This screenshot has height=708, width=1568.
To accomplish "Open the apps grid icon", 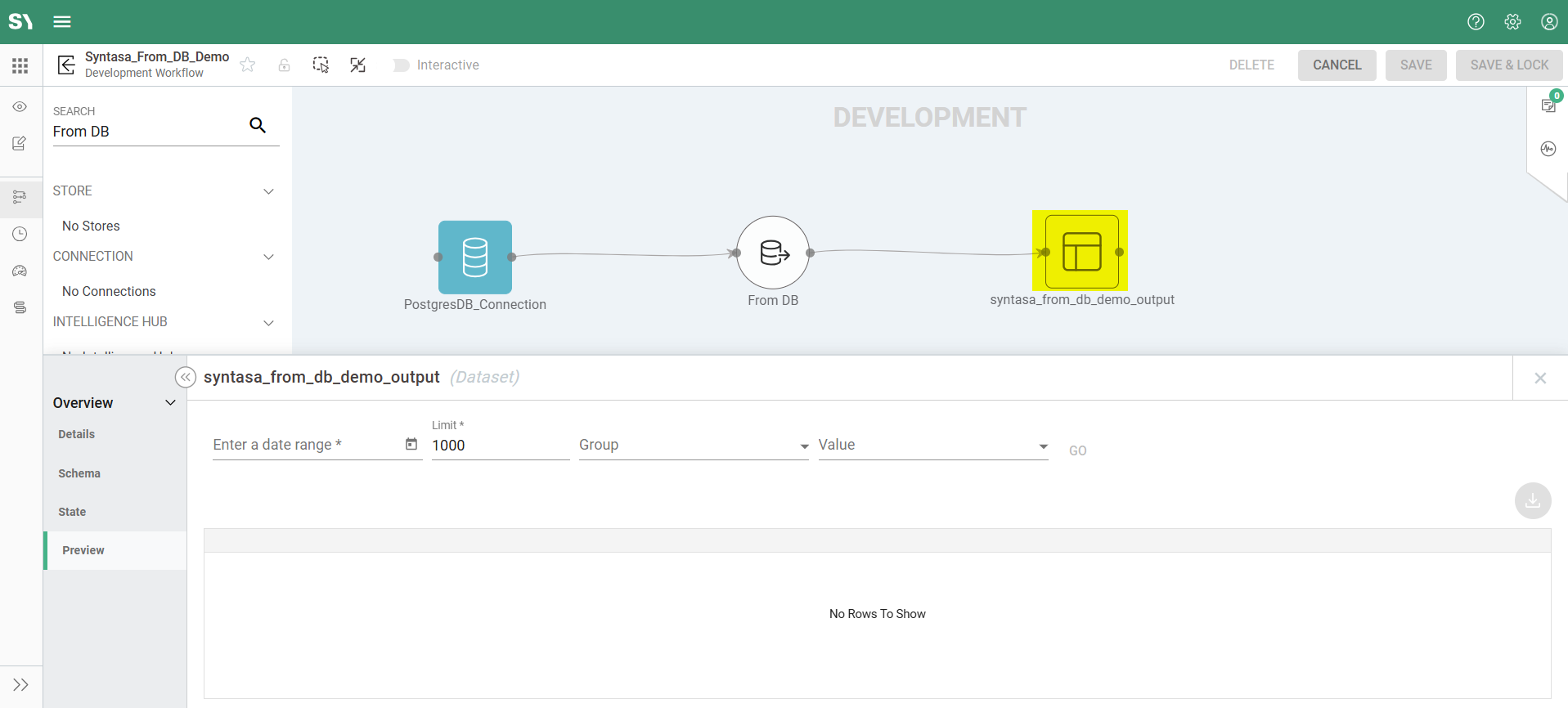I will (20, 65).
